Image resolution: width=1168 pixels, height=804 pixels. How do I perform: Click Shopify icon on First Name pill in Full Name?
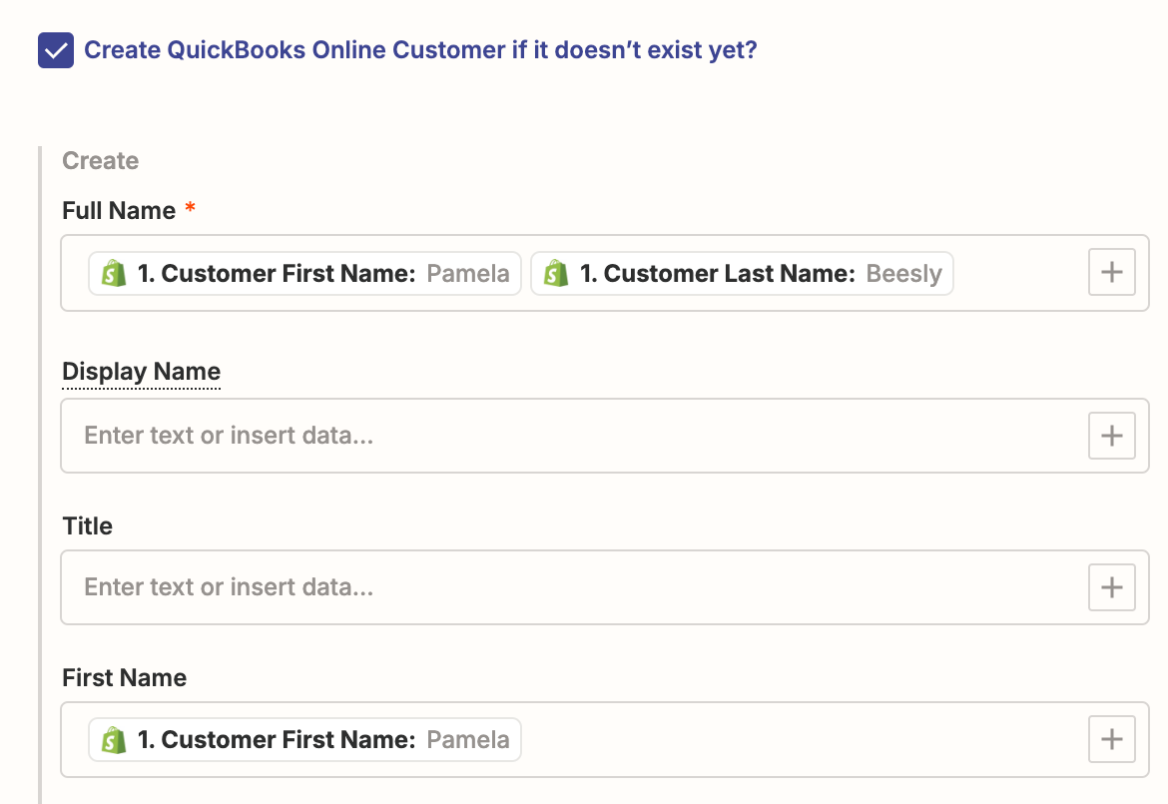pyautogui.click(x=113, y=273)
